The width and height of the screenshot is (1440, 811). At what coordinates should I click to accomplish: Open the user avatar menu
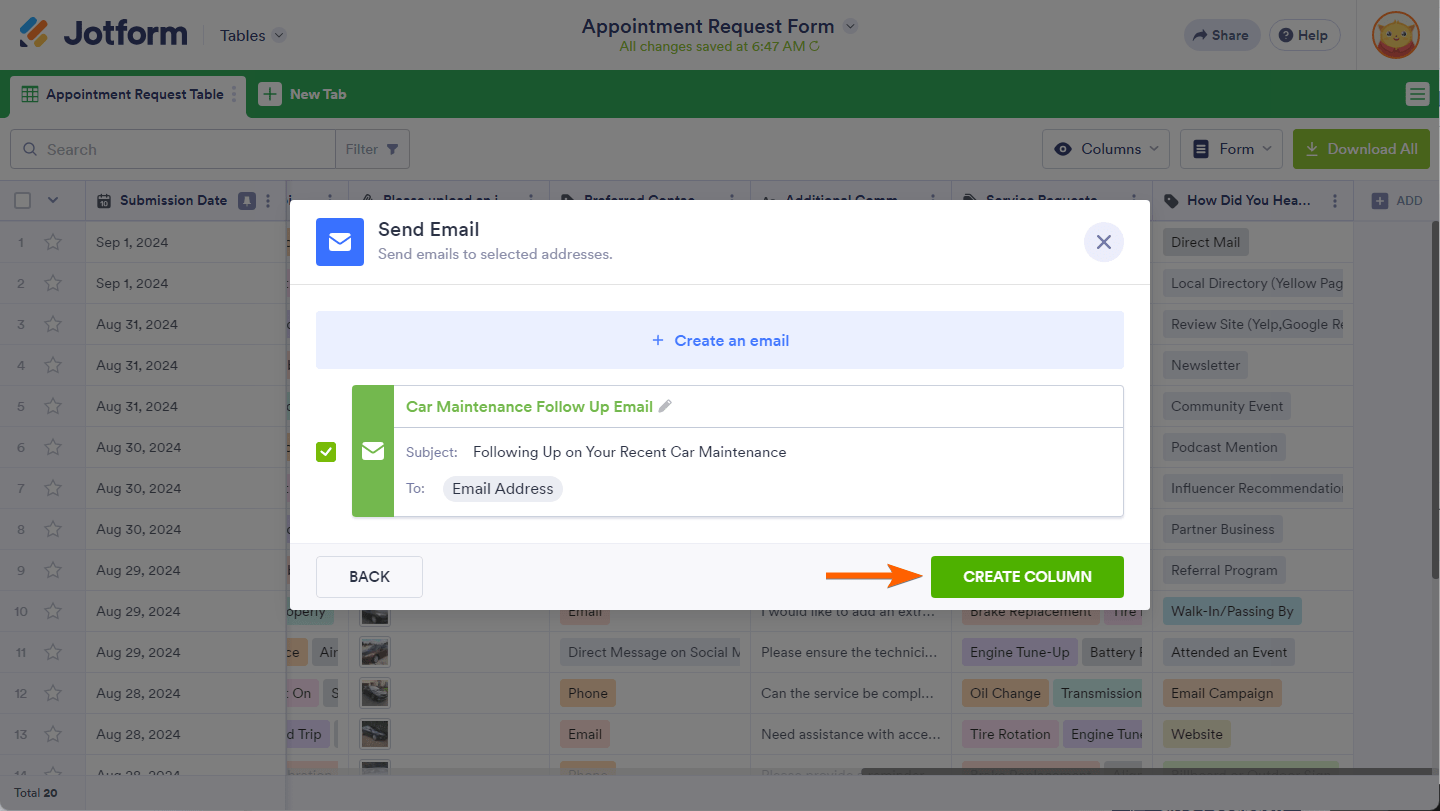(x=1395, y=36)
